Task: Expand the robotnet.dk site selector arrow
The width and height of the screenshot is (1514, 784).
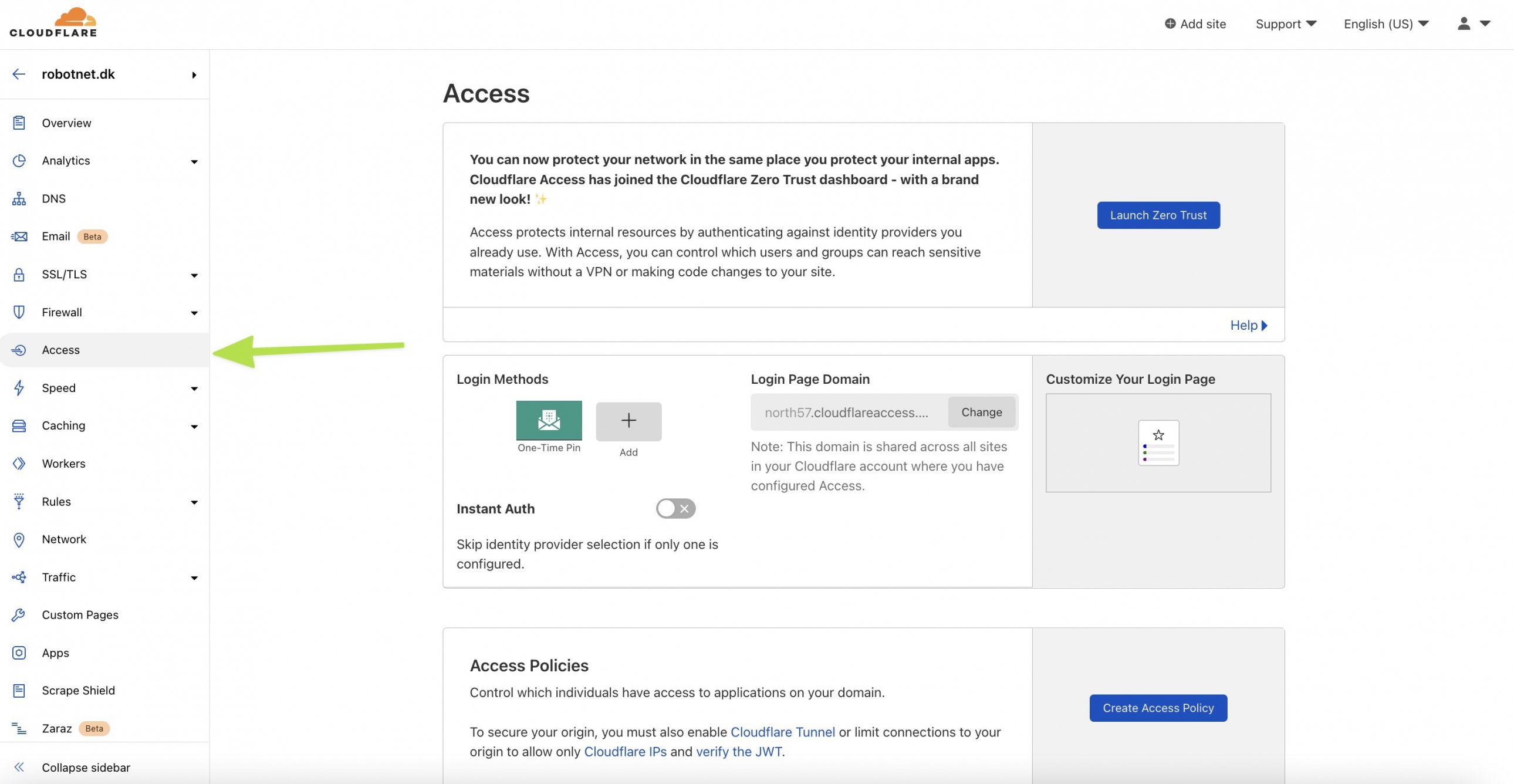Action: click(x=194, y=75)
